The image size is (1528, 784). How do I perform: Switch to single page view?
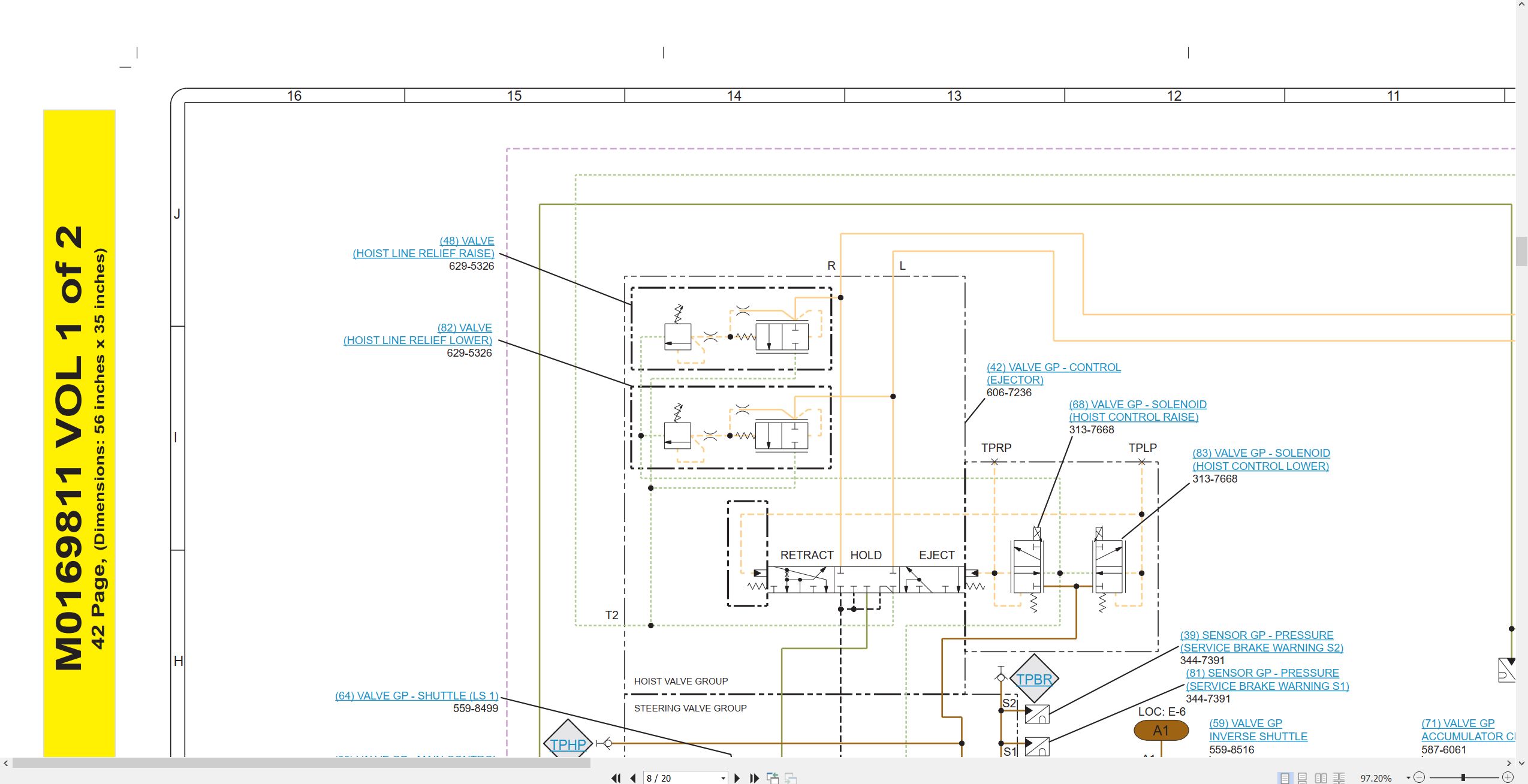tap(1284, 778)
